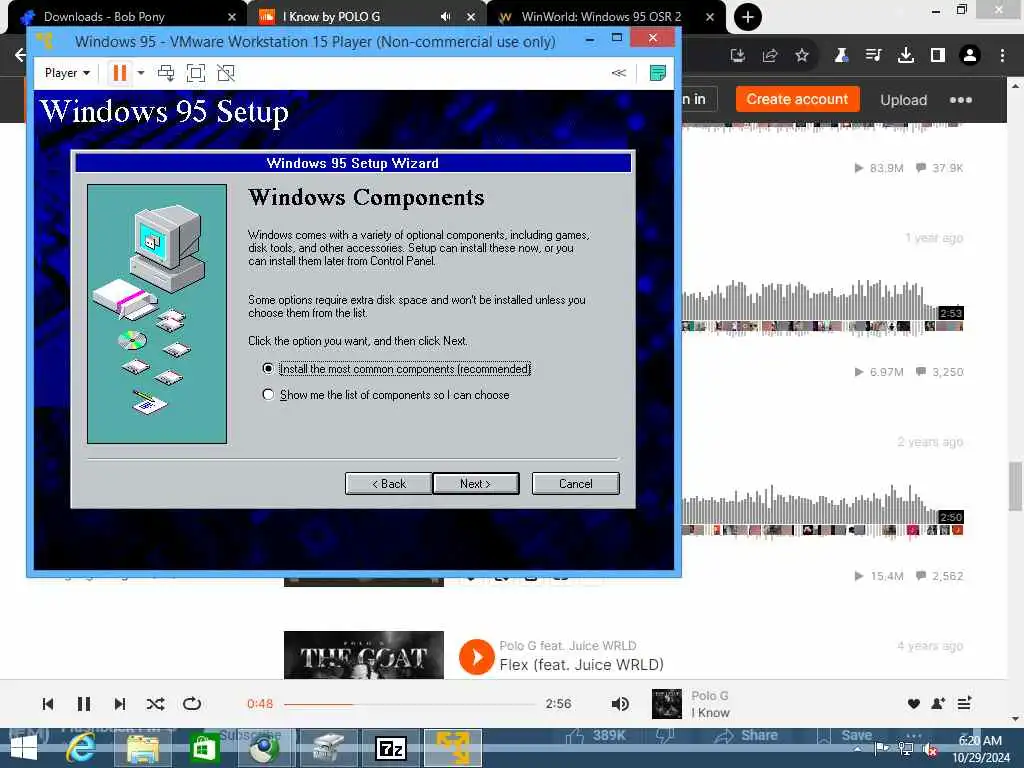1024x768 pixels.
Task: Seek within the song progress bar
Action: [x=409, y=704]
